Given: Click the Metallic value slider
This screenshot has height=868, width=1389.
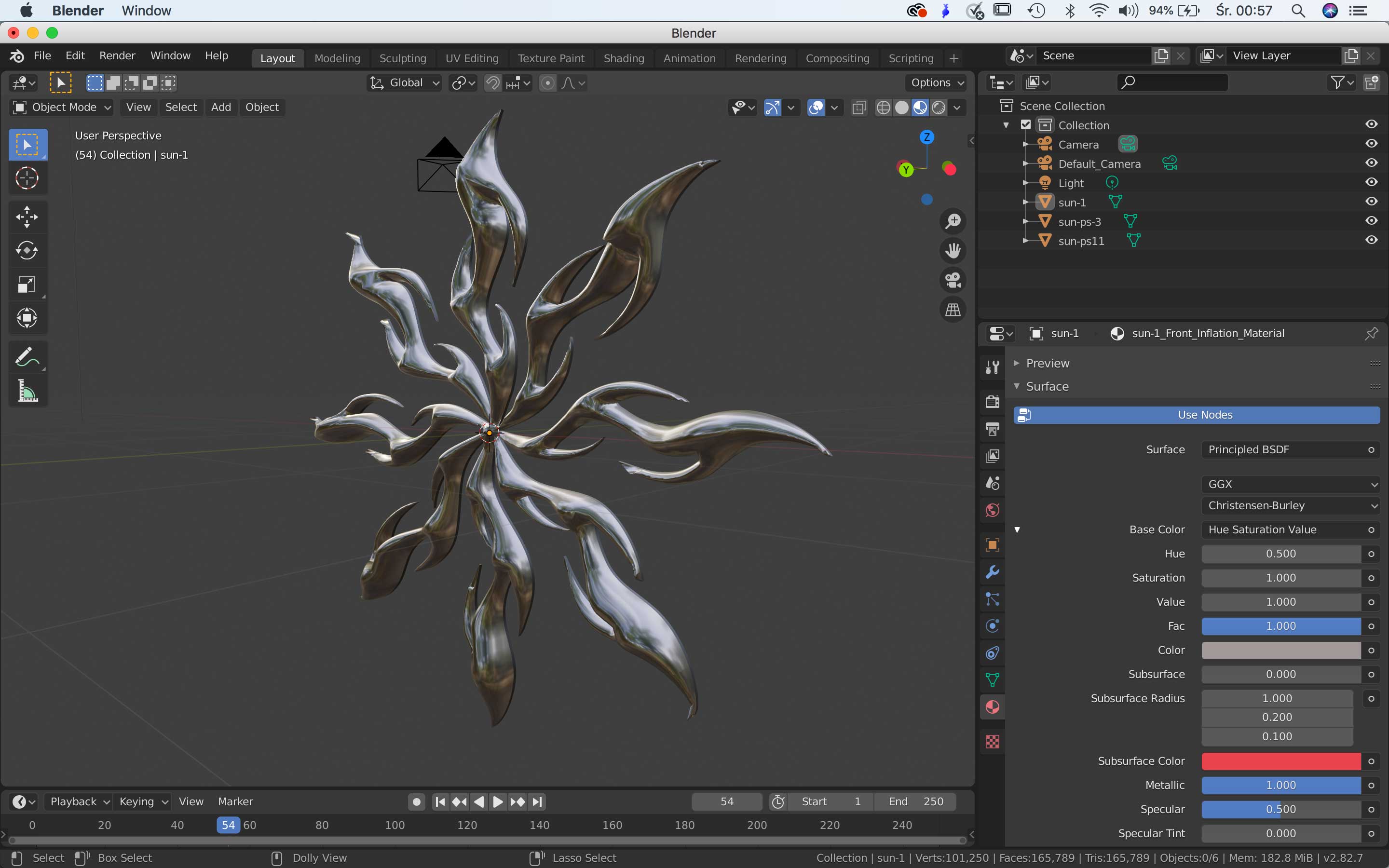Looking at the screenshot, I should click(x=1281, y=785).
